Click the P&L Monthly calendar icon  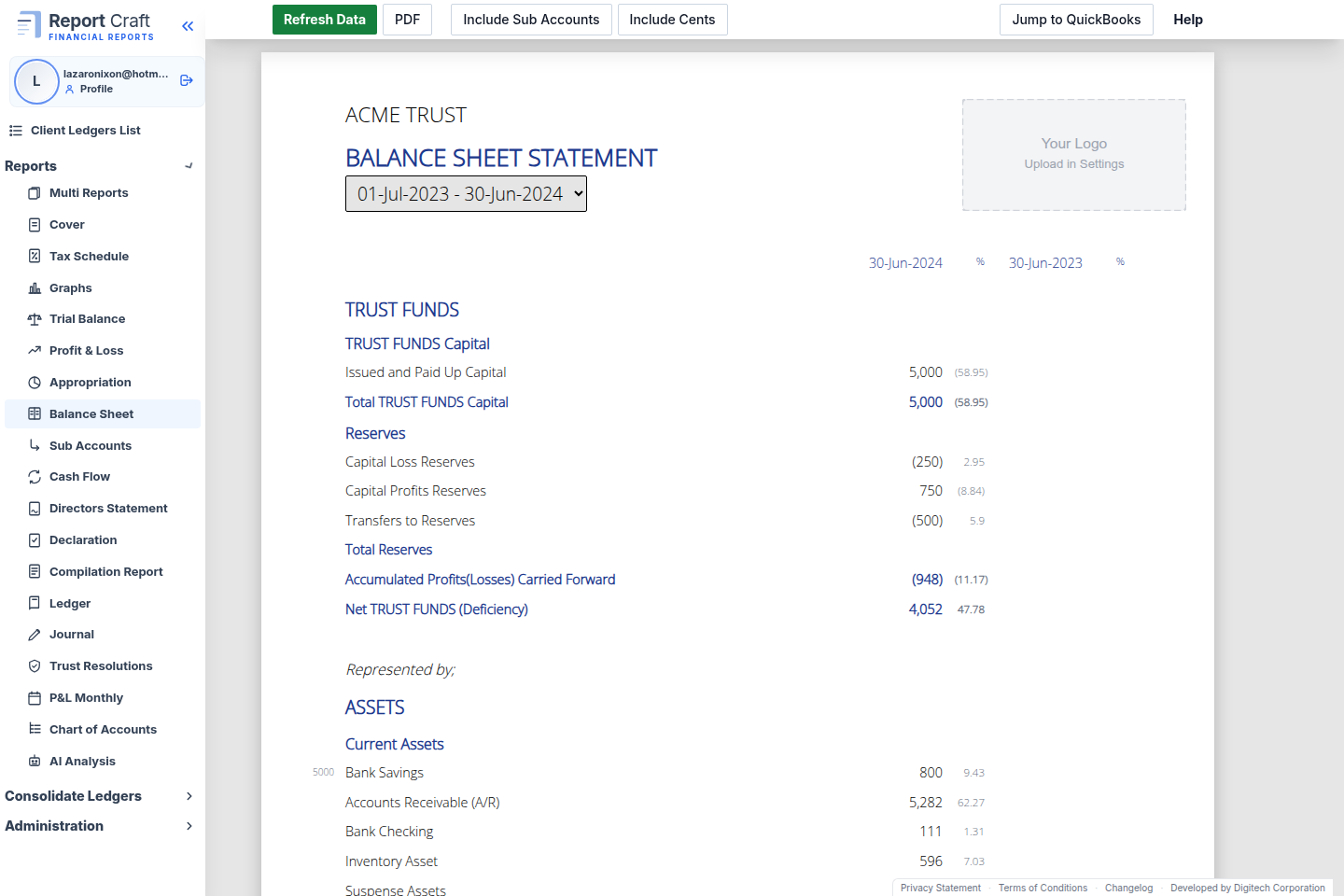[35, 698]
